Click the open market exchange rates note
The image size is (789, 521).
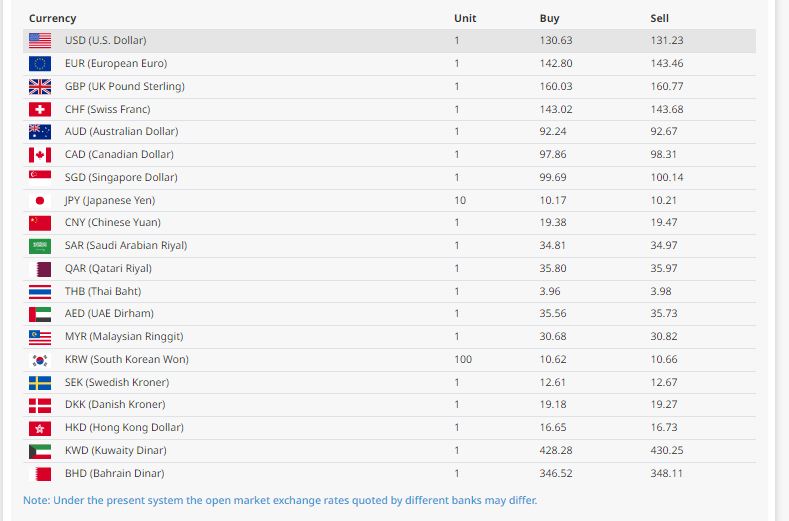[x=280, y=500]
